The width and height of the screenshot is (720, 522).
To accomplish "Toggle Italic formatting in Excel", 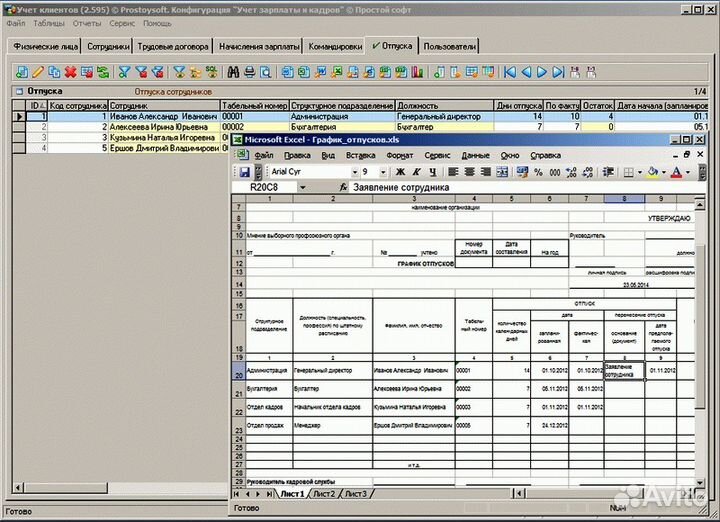I will click(412, 172).
